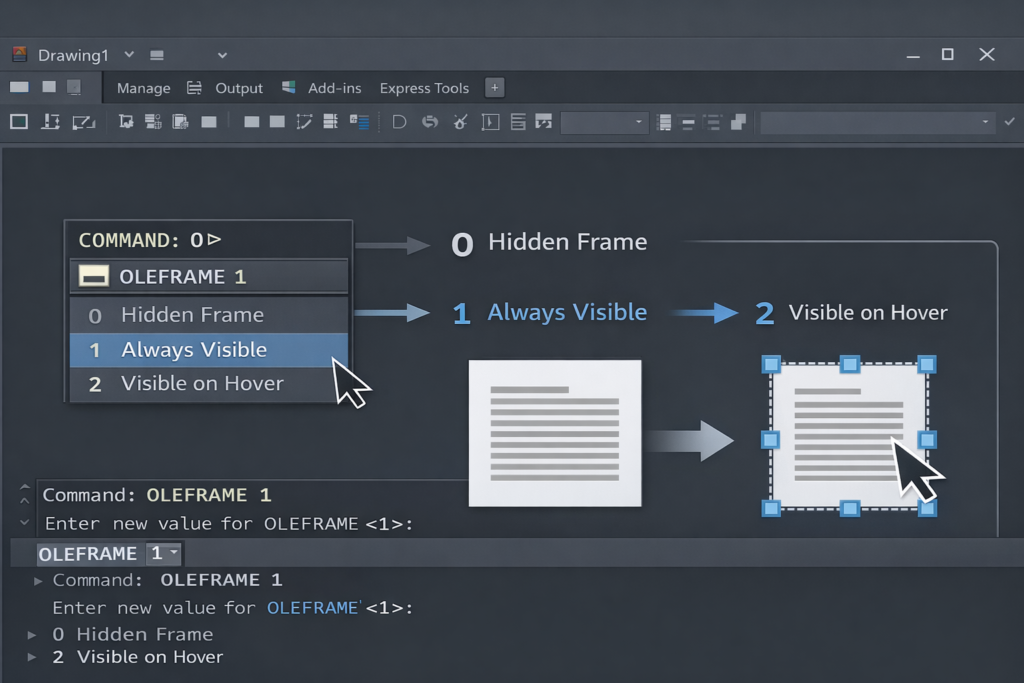Viewport: 1024px width, 683px height.
Task: Open the Manage ribbon tab
Action: 143,88
